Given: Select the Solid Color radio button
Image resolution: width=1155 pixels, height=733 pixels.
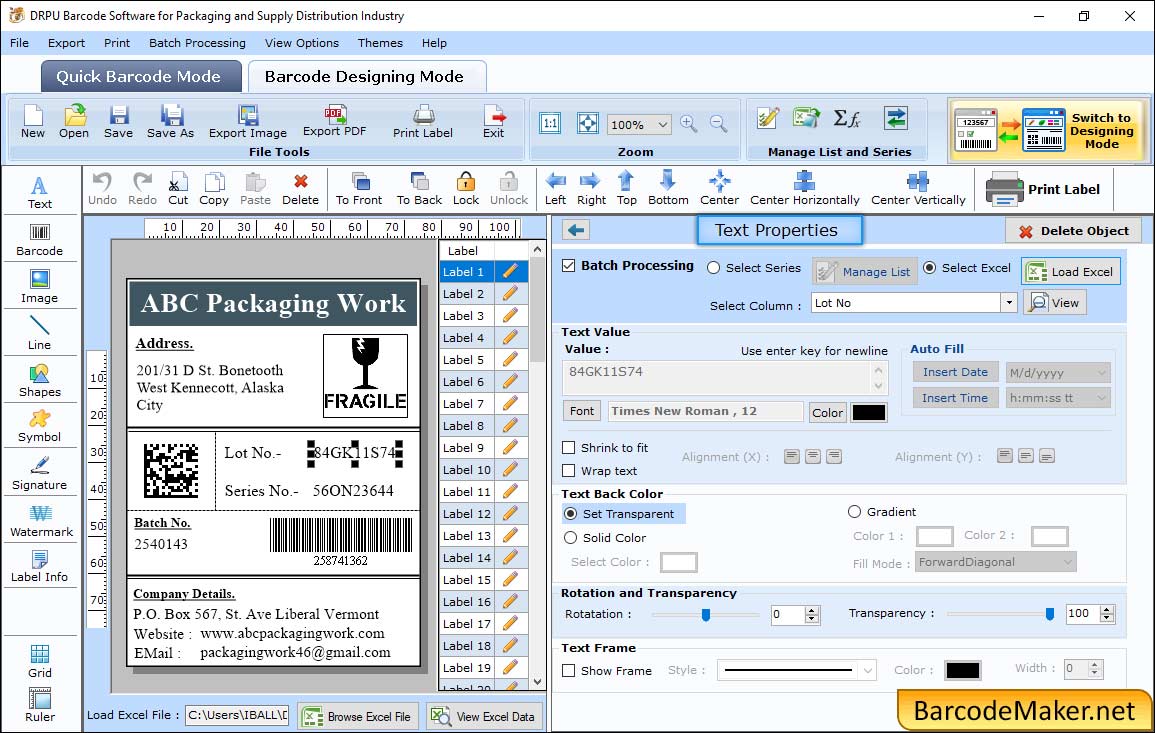Looking at the screenshot, I should pyautogui.click(x=570, y=538).
